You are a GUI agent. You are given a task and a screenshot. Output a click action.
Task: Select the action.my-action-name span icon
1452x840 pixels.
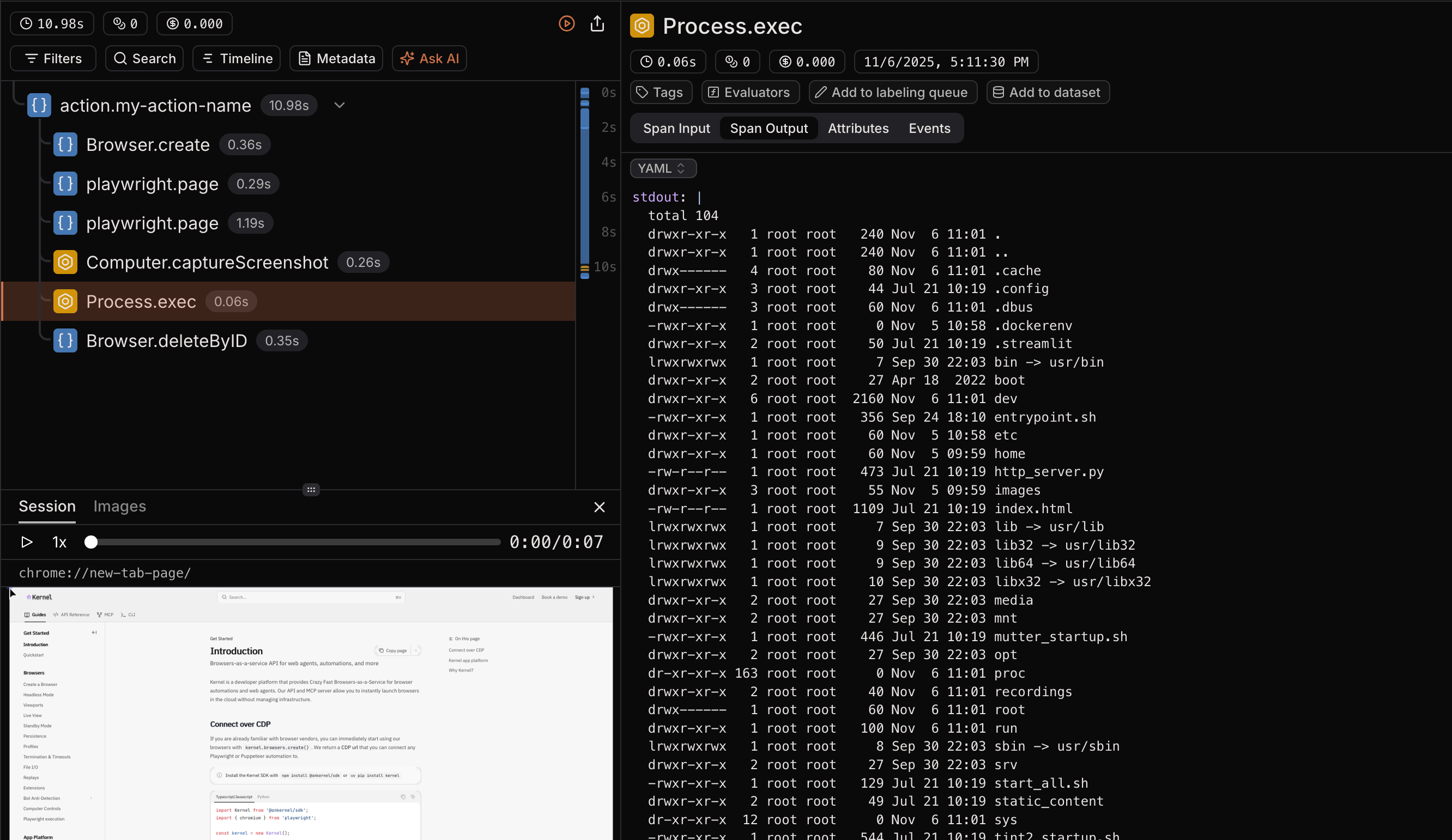point(39,105)
